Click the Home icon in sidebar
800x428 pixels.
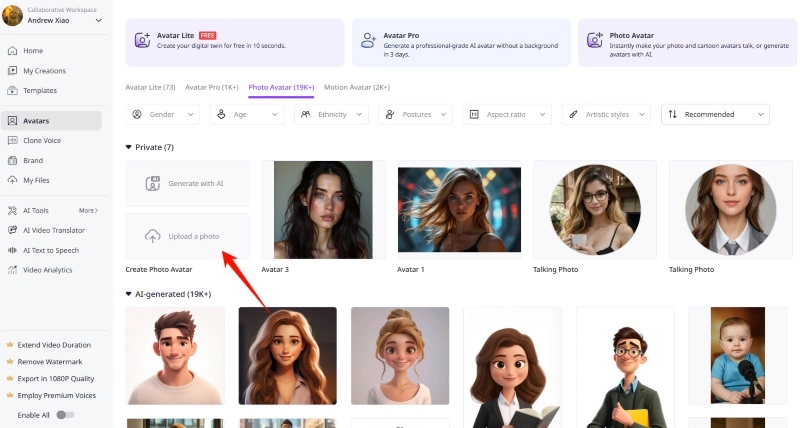[x=12, y=50]
